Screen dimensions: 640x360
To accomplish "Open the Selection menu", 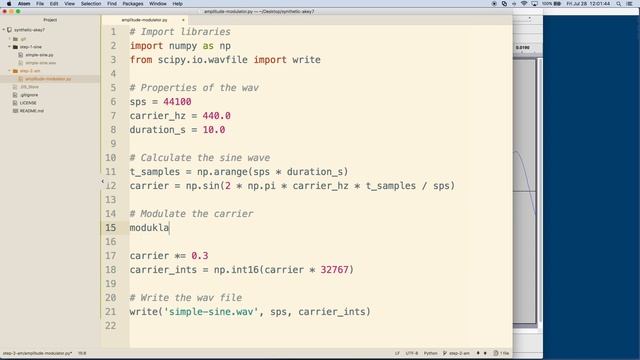I will [91, 4].
